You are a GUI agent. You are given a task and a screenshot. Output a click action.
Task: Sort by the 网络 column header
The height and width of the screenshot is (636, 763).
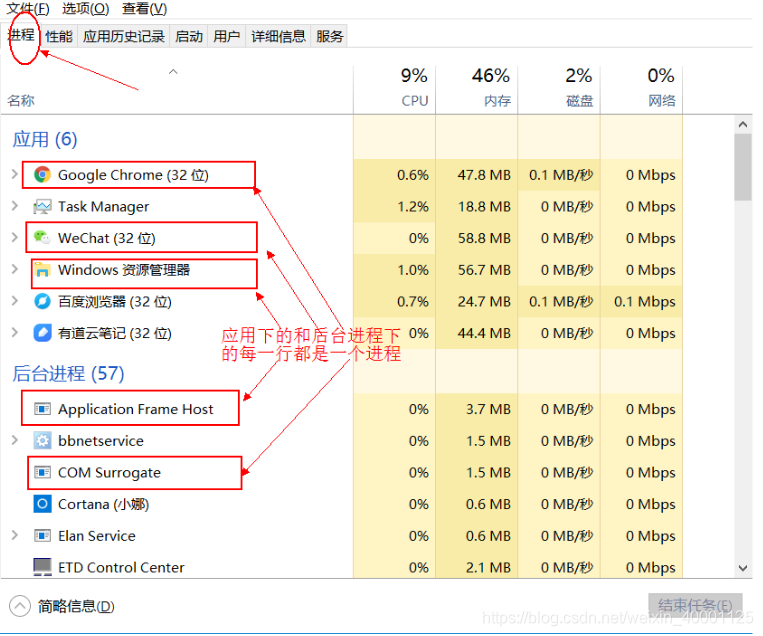coord(642,88)
